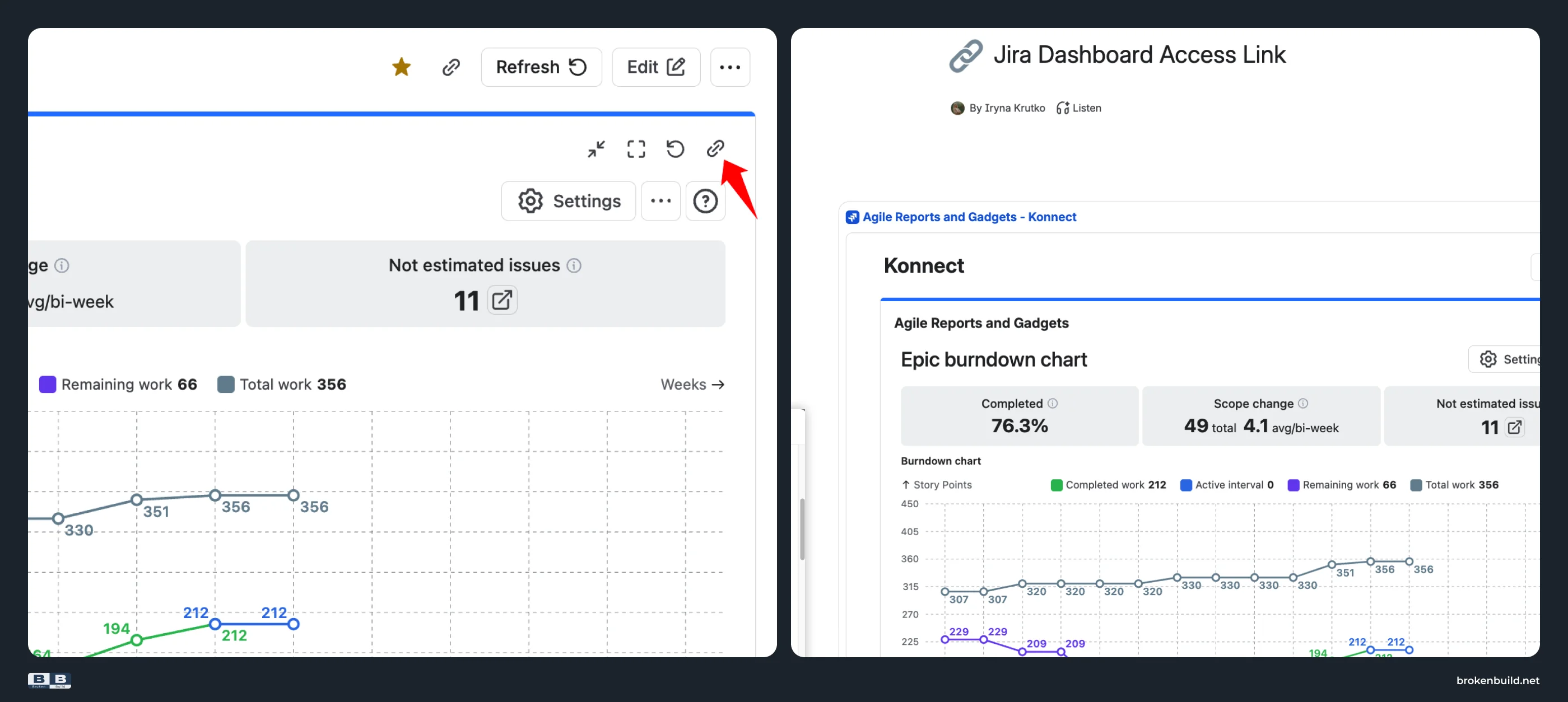
Task: Click the minimize gadget arrows icon
Action: (x=596, y=149)
